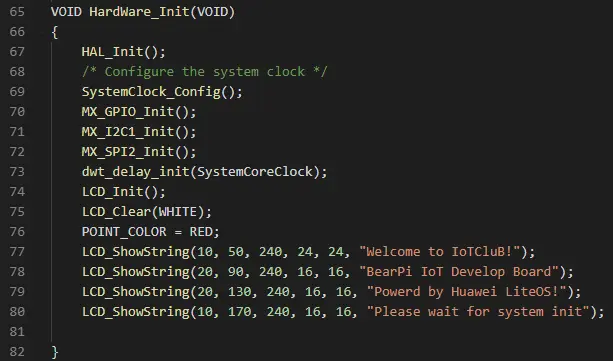
Task: Click the opening brace on line 66
Action: 55,32
